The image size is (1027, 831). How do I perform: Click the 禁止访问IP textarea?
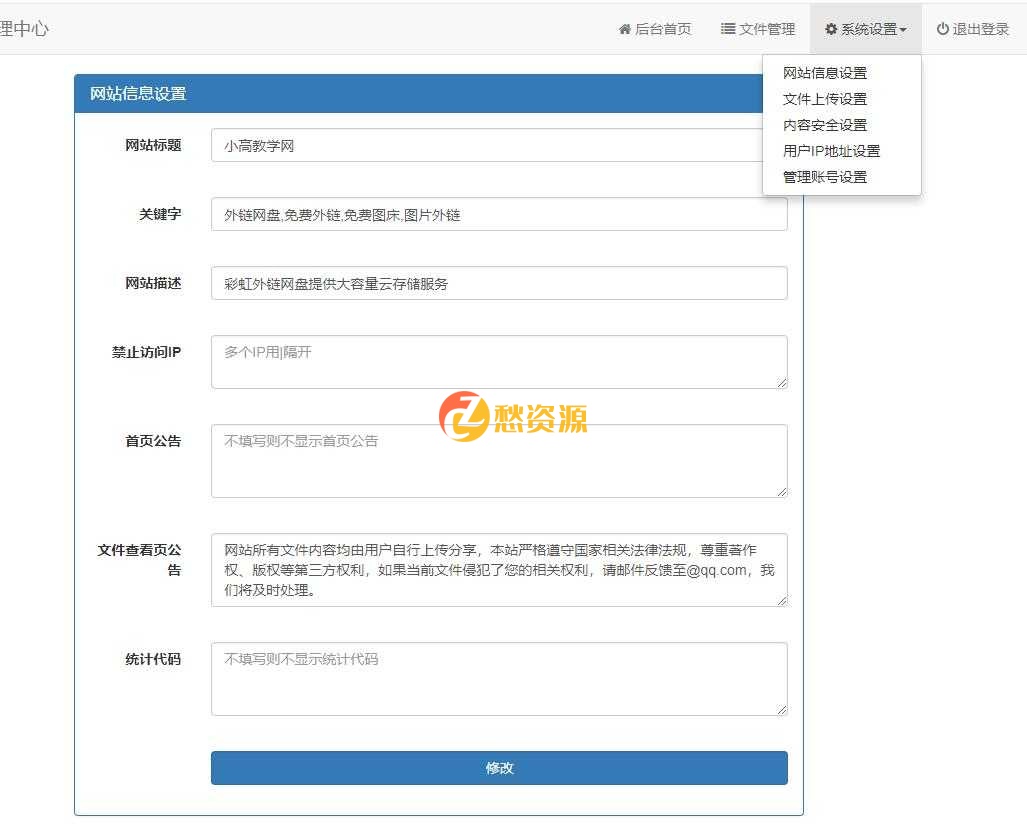pyautogui.click(x=499, y=360)
